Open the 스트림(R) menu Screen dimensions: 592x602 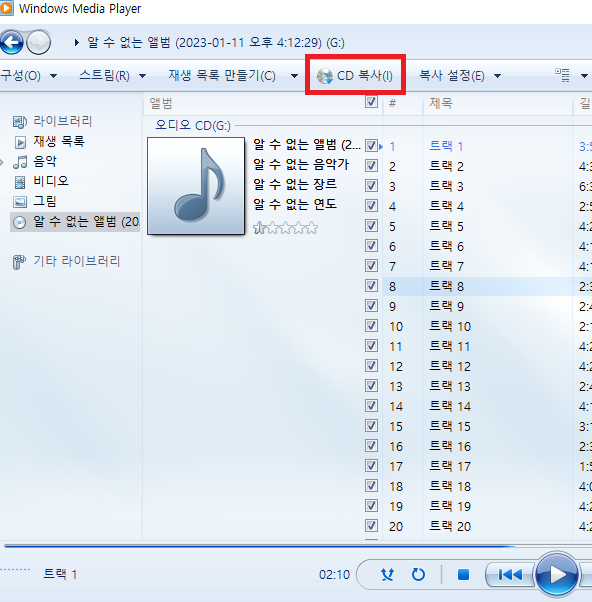pos(104,76)
